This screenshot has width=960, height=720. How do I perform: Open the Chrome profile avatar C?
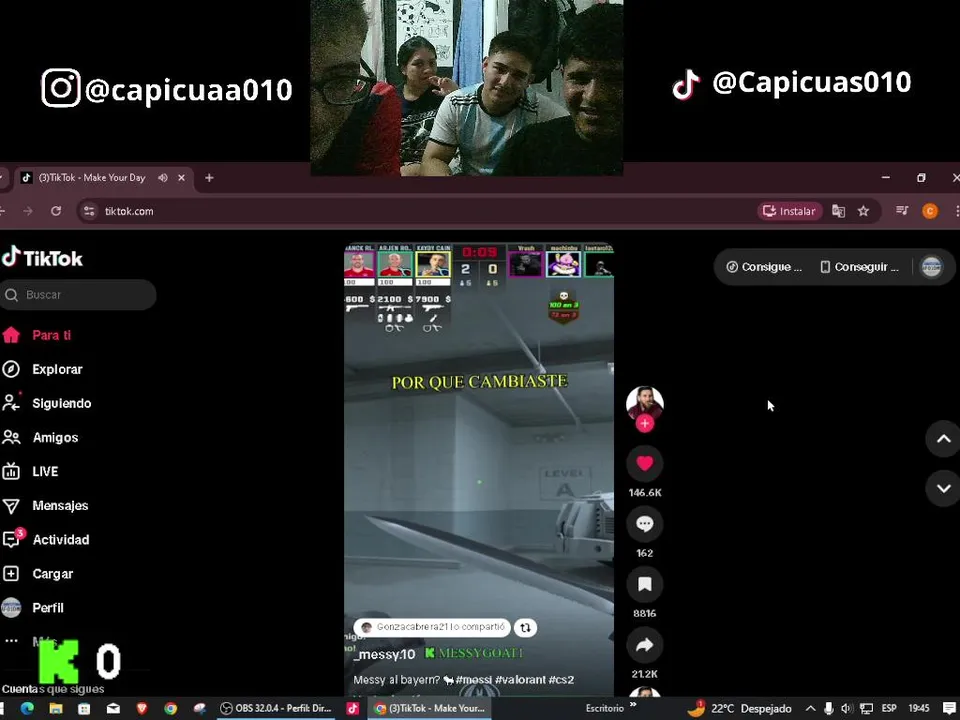tap(930, 211)
